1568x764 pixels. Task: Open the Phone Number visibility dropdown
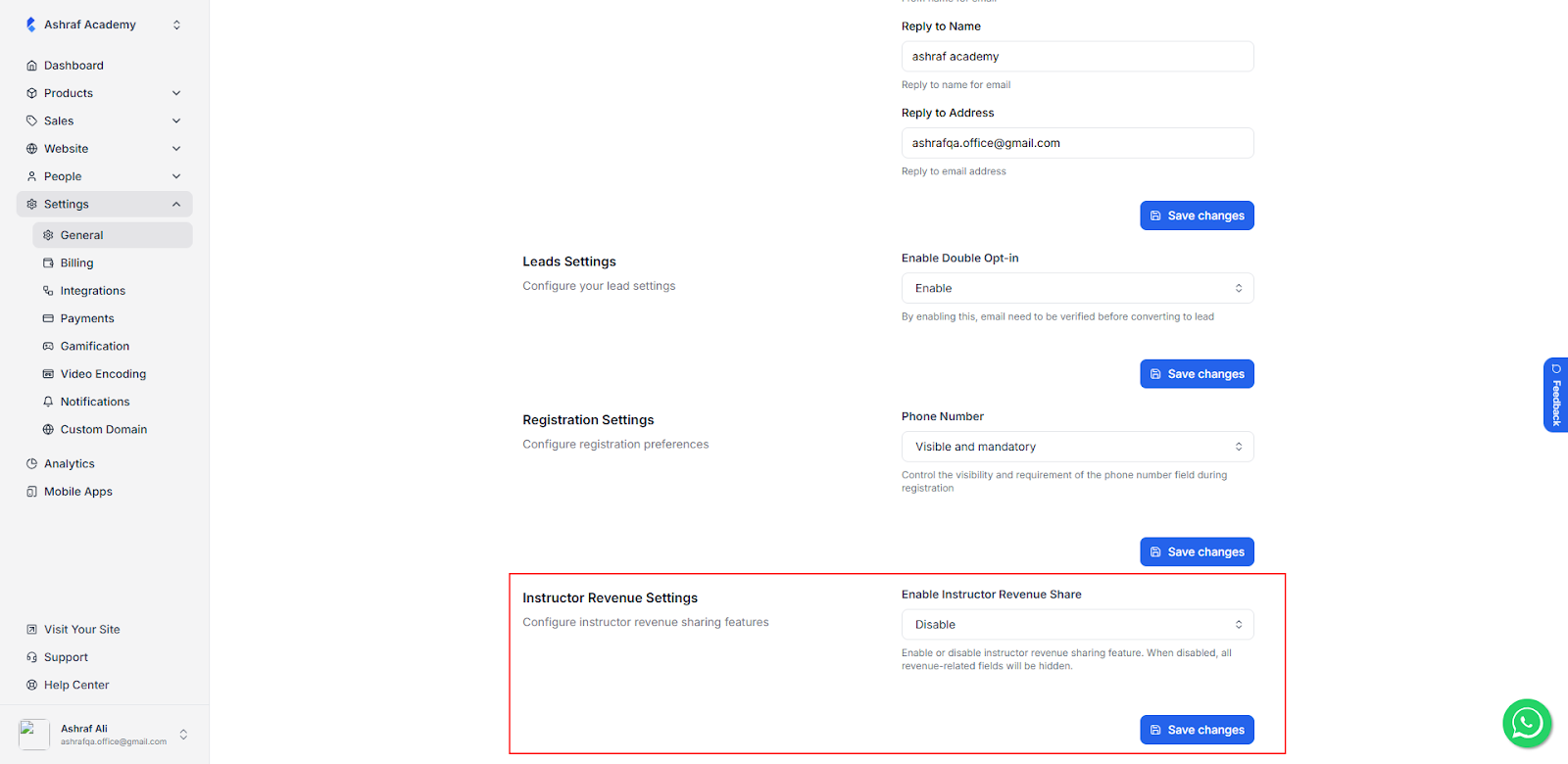click(x=1077, y=447)
